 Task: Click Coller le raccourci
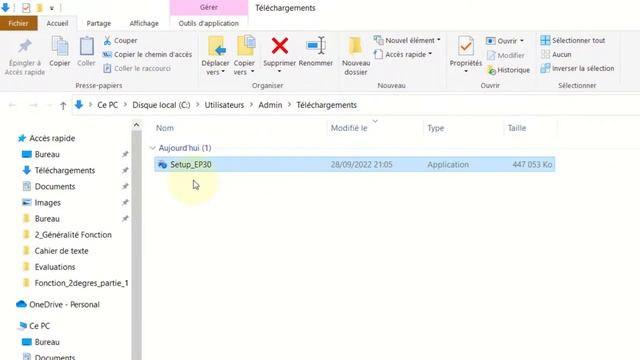point(137,68)
